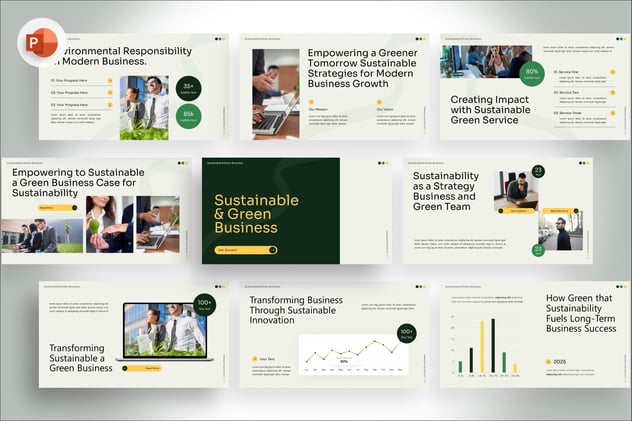632x421 pixels.
Task: Click the line chart on Sustainable Innovation slide
Action: click(347, 352)
